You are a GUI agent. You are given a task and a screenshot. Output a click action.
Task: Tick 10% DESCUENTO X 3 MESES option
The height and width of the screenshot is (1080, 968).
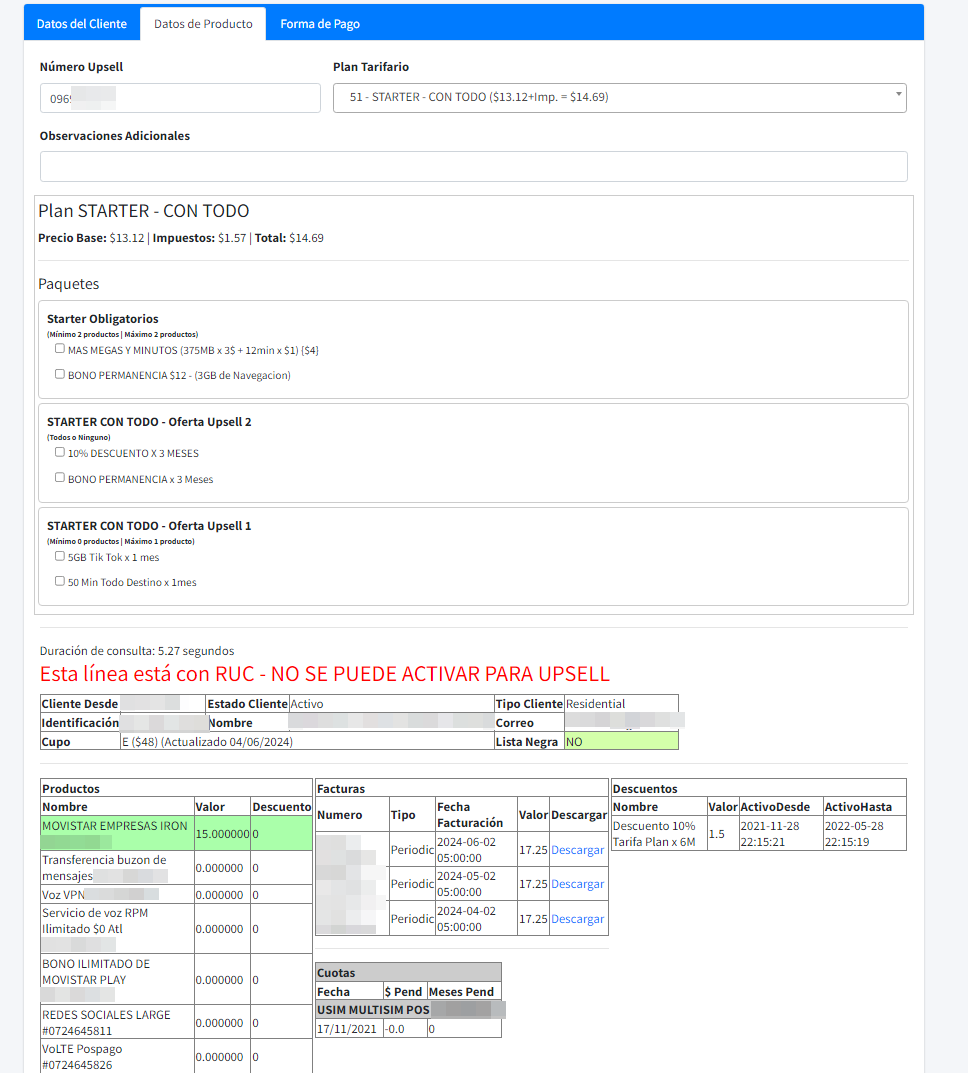point(60,452)
